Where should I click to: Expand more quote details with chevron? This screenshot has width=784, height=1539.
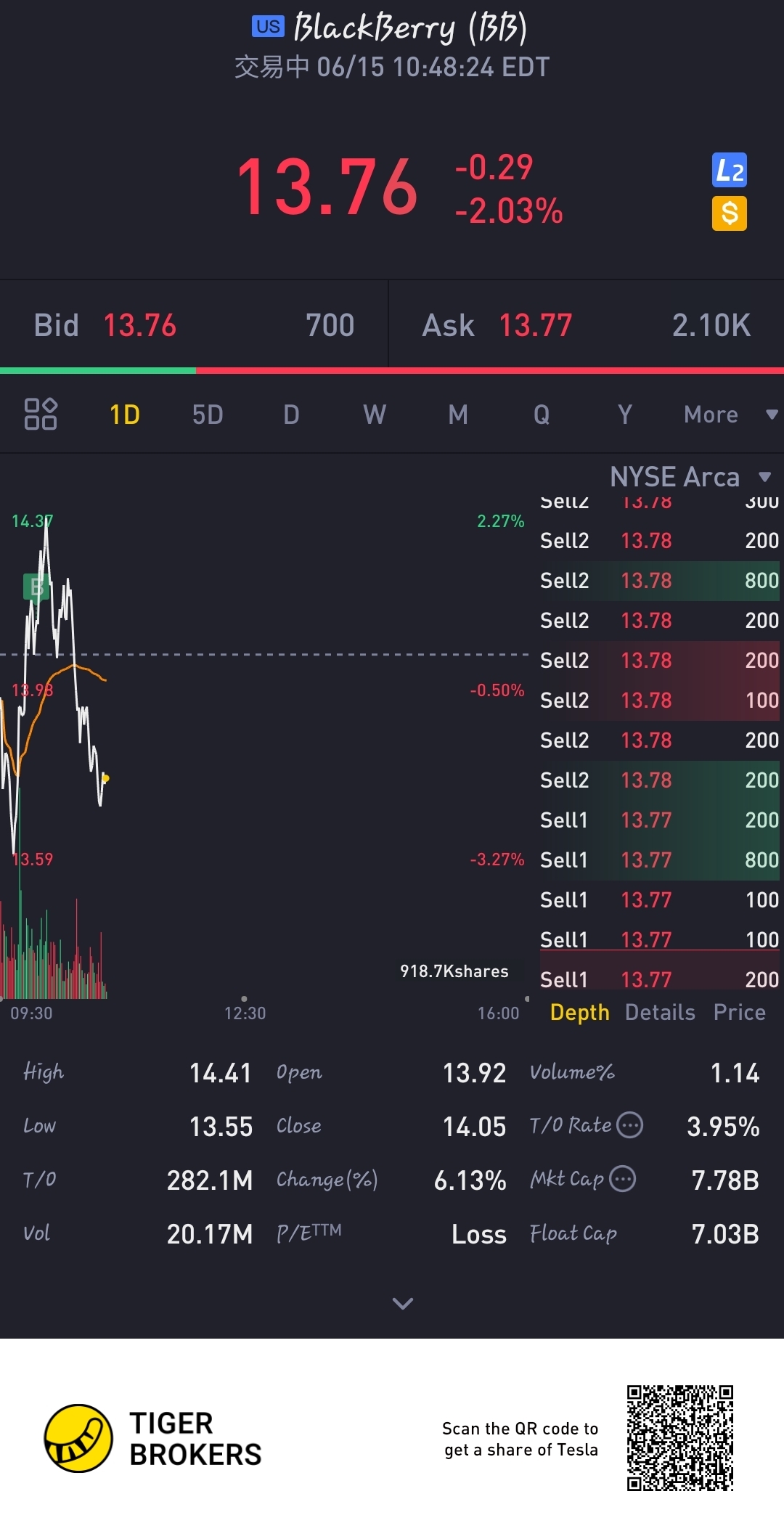[403, 1303]
